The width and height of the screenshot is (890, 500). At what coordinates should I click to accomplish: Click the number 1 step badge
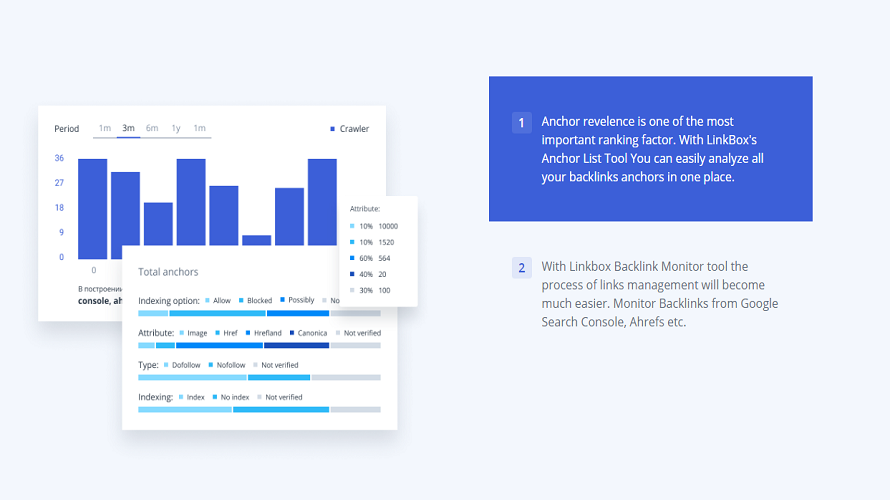coord(522,123)
